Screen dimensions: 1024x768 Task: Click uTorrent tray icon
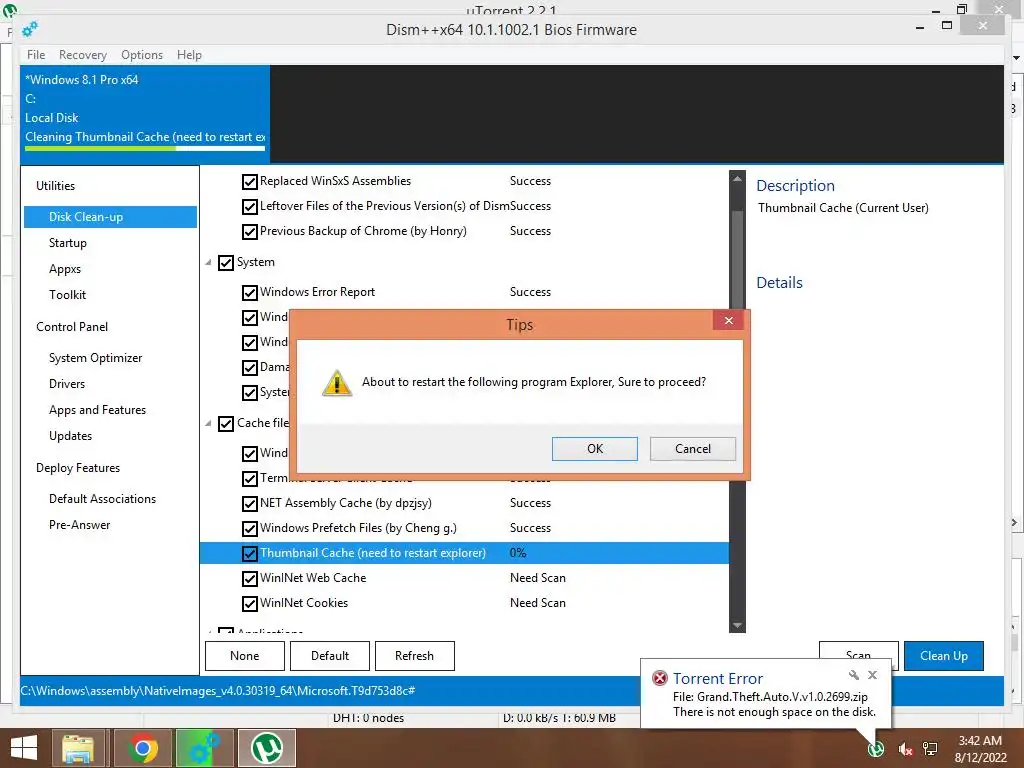876,748
